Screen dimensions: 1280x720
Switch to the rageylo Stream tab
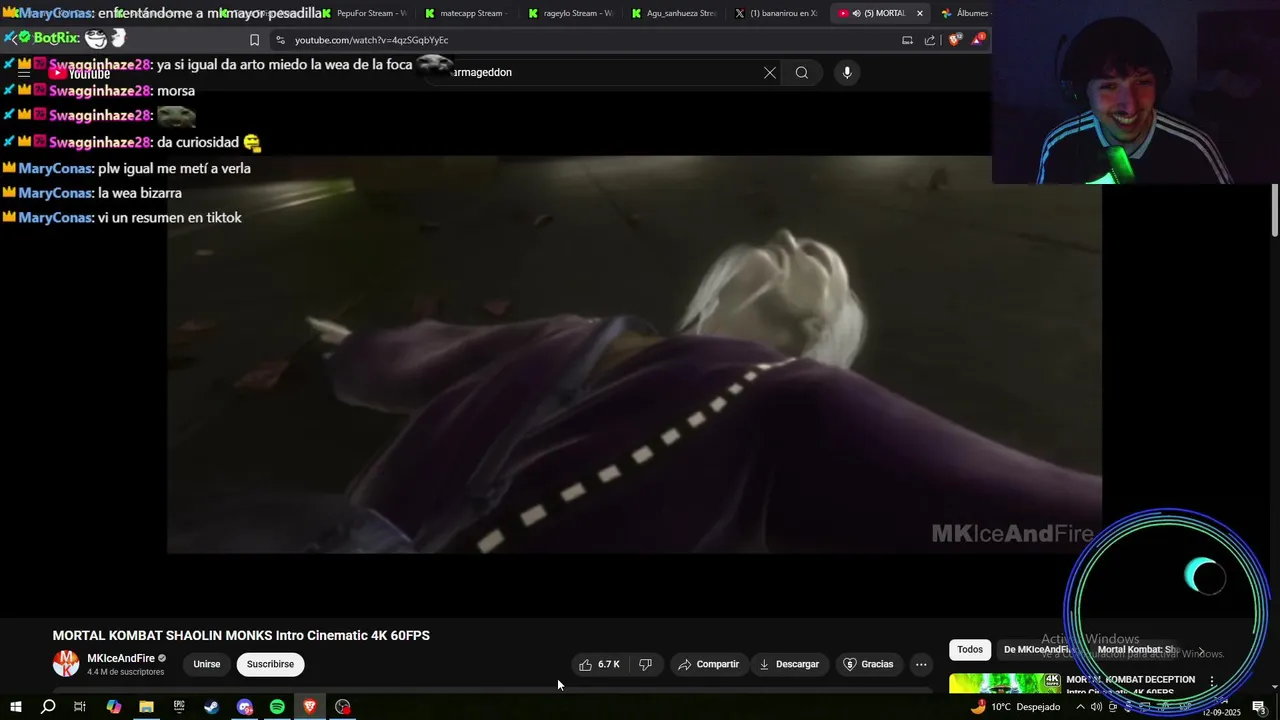coord(571,13)
